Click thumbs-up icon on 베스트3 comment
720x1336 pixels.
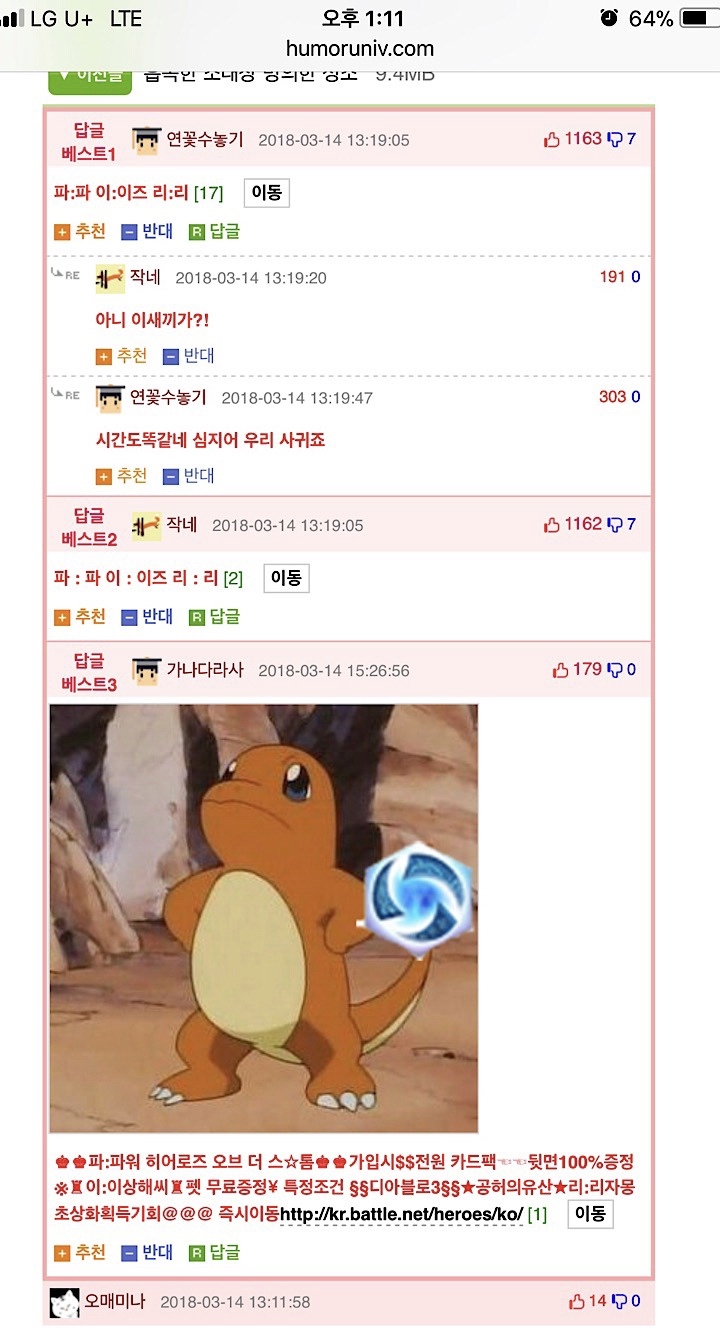click(561, 670)
